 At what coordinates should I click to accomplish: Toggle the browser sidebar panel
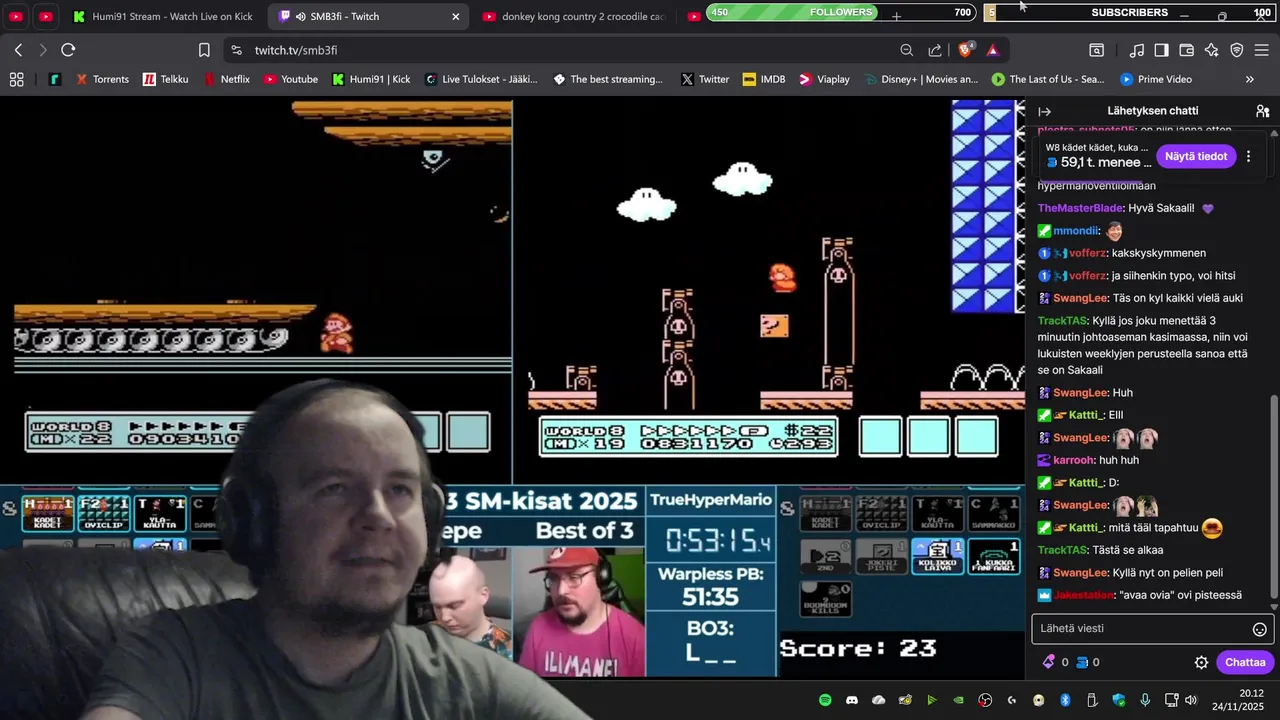(1161, 50)
